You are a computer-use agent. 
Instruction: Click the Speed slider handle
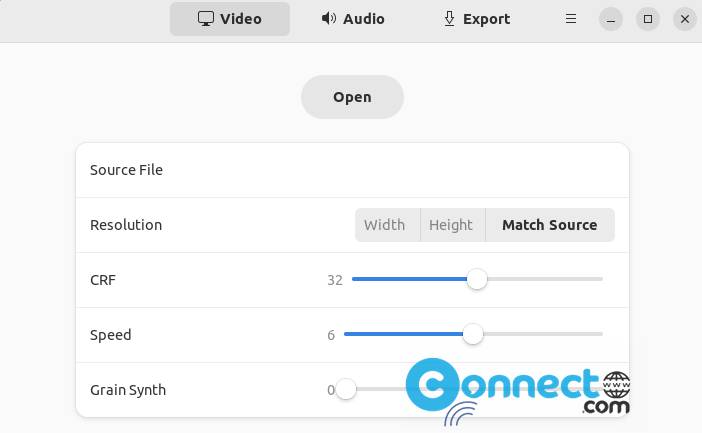pyautogui.click(x=473, y=334)
